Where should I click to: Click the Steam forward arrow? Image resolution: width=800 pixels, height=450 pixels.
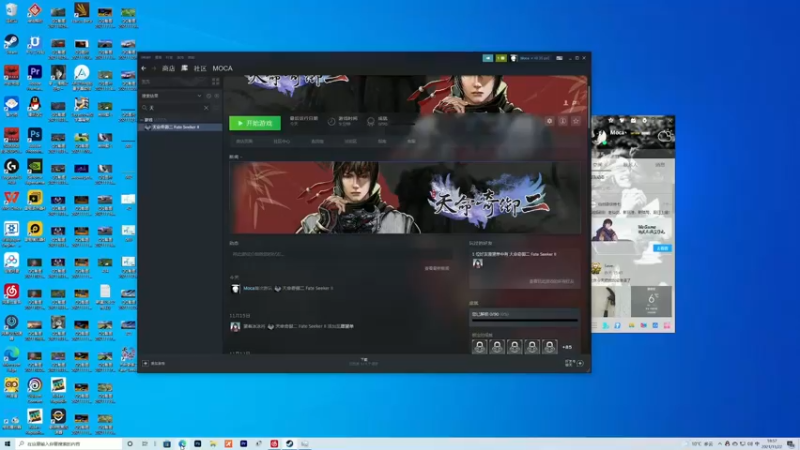[x=154, y=68]
